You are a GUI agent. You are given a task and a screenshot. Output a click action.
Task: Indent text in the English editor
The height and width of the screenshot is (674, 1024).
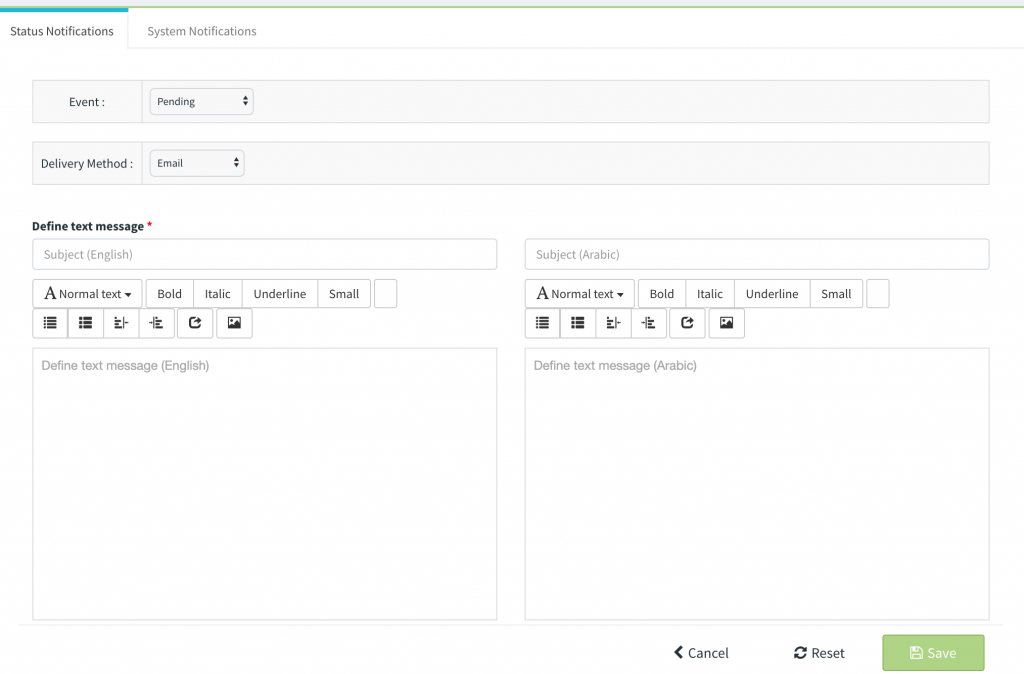click(x=156, y=323)
